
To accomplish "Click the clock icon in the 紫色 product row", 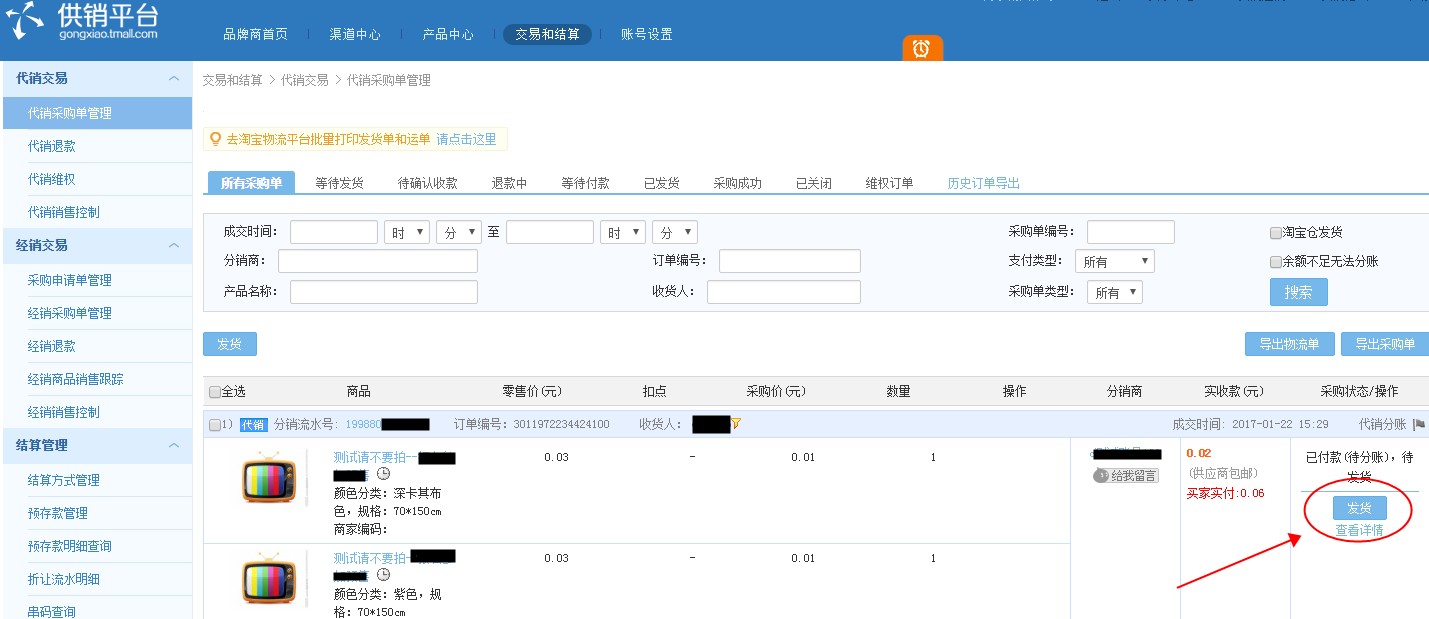I will [383, 575].
